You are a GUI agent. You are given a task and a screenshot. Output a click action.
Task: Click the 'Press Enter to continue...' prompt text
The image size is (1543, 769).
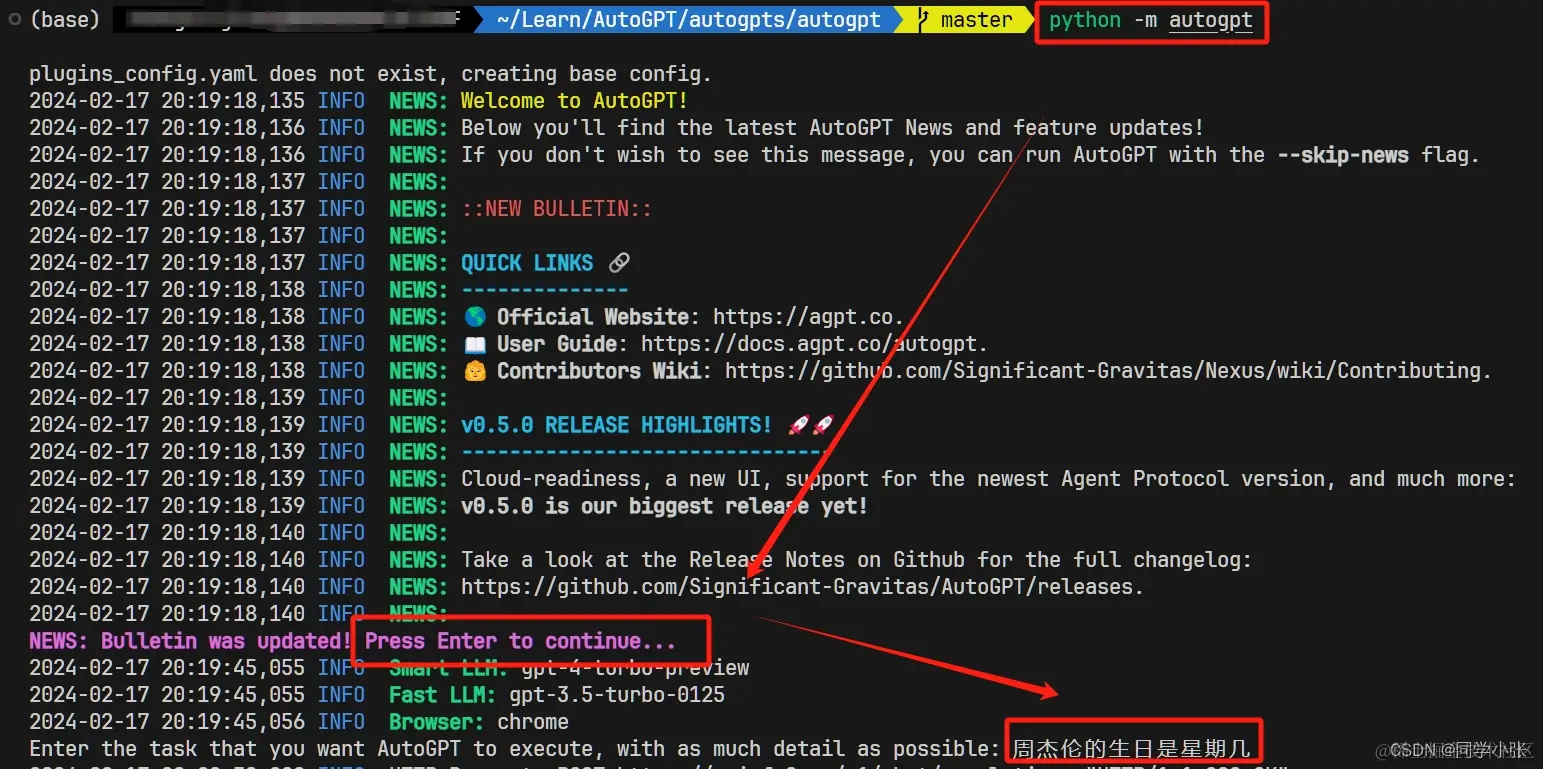click(520, 641)
